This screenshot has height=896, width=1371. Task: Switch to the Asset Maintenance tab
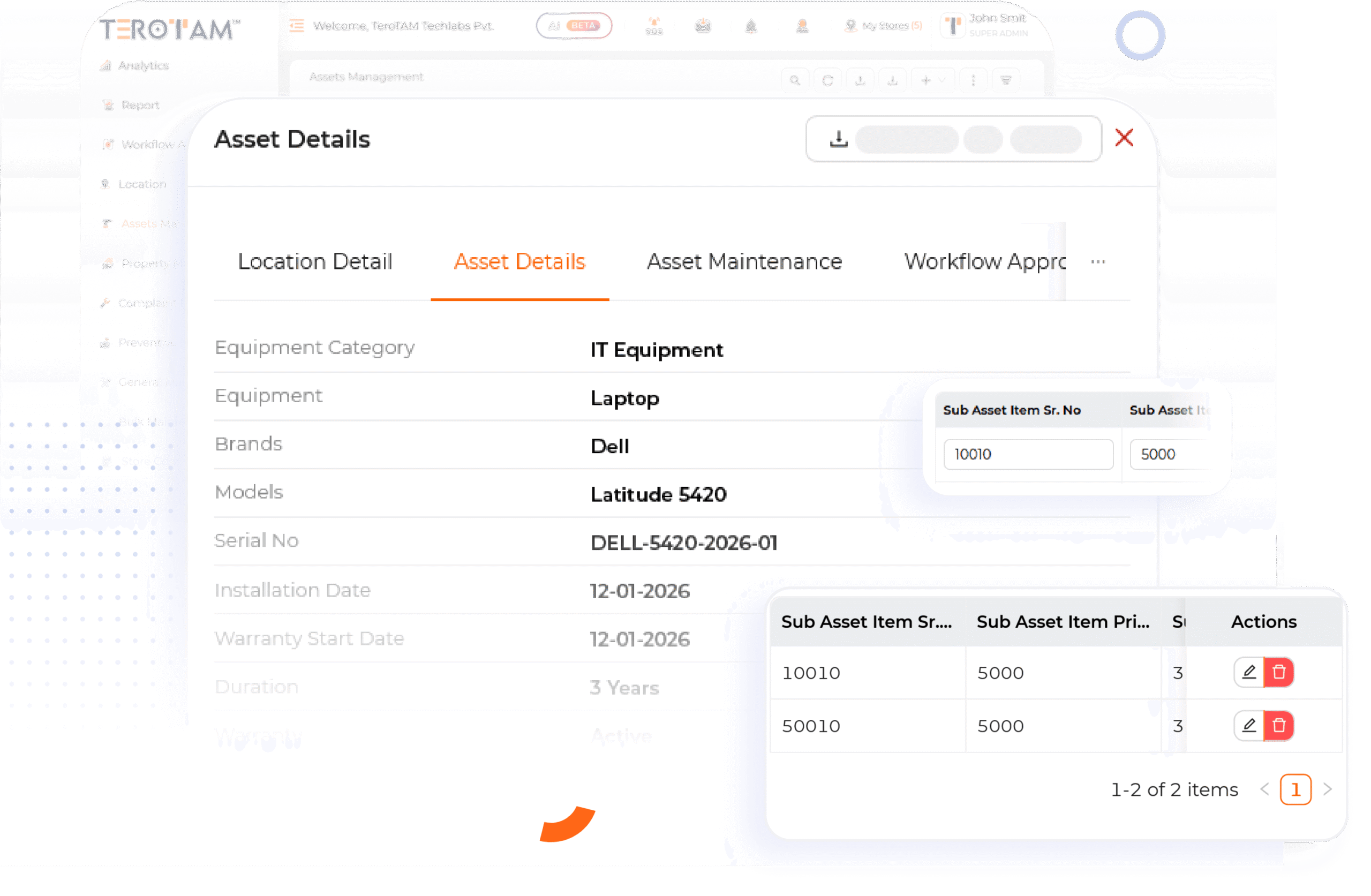pos(744,261)
